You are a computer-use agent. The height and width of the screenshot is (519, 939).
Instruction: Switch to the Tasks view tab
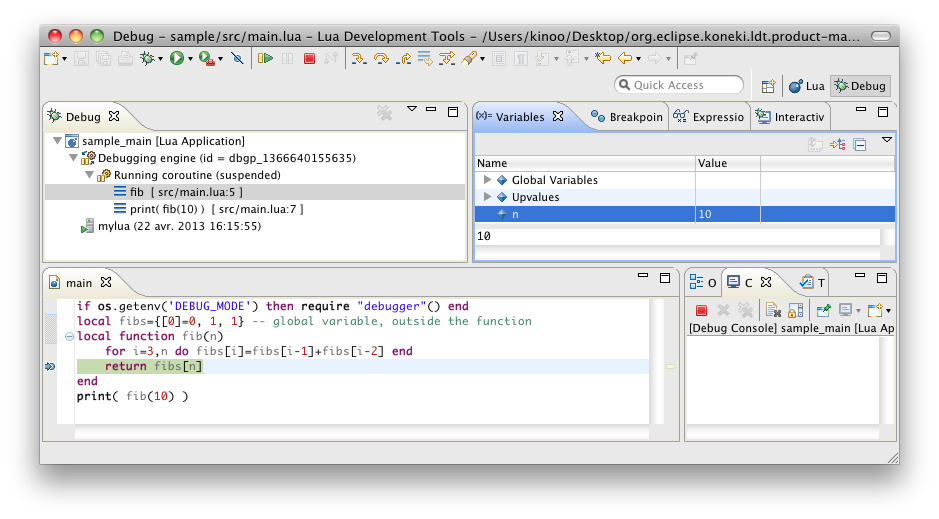point(813,282)
